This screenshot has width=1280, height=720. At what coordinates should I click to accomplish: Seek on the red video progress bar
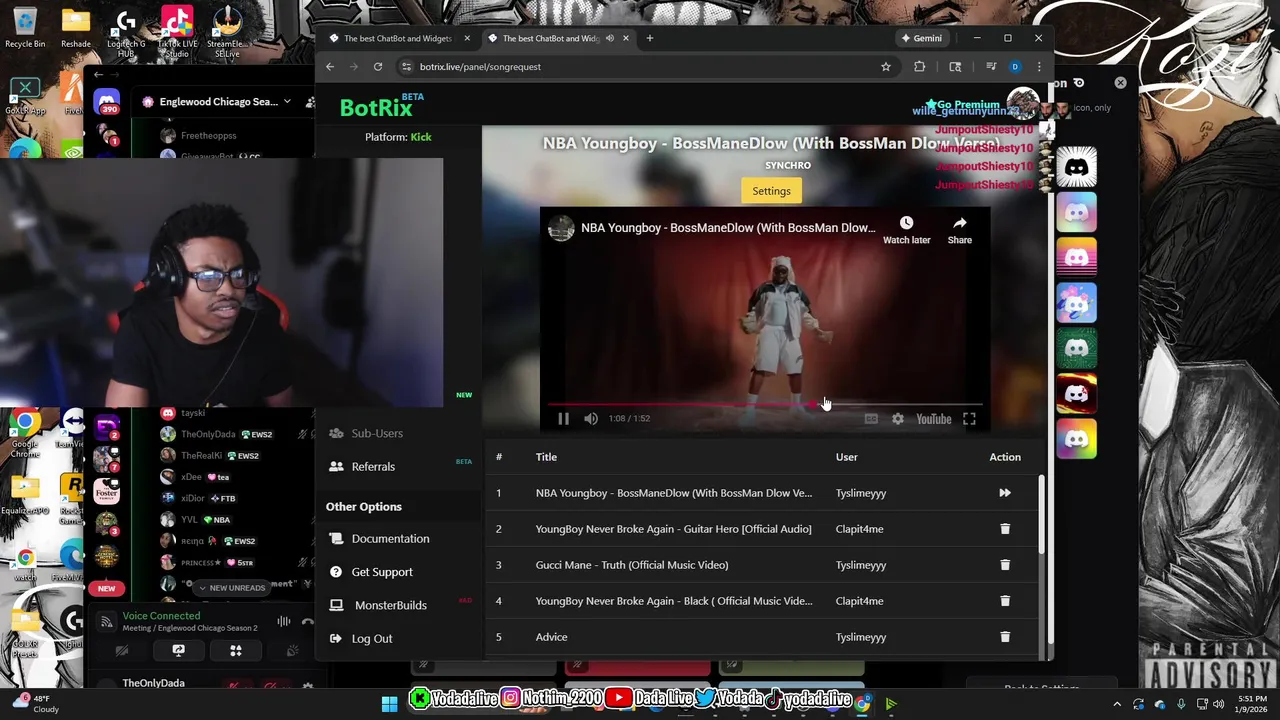pyautogui.click(x=765, y=404)
